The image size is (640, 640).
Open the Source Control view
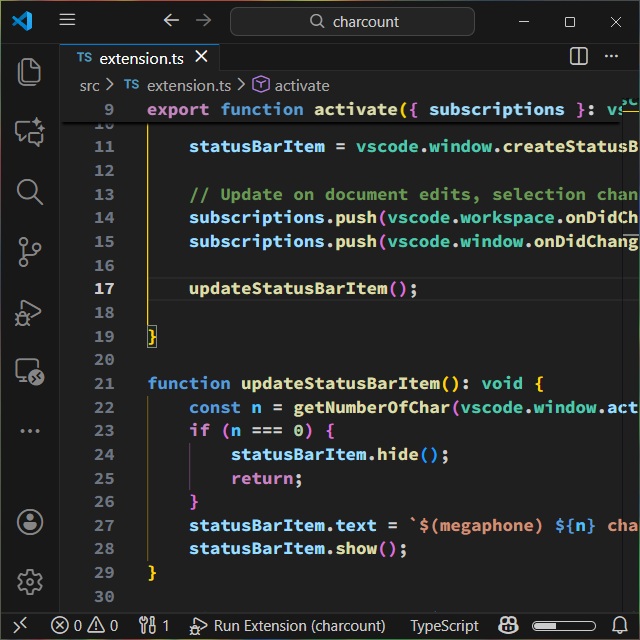coord(29,253)
